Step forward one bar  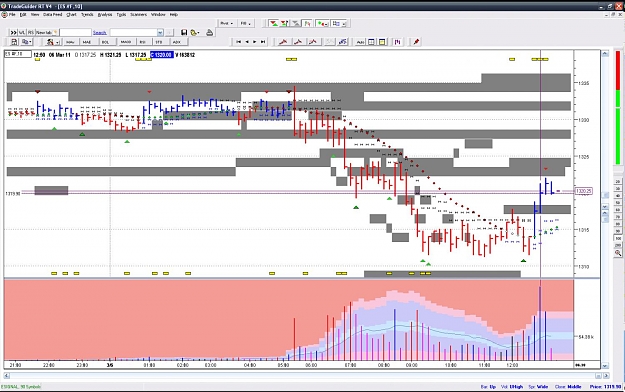(x=255, y=42)
